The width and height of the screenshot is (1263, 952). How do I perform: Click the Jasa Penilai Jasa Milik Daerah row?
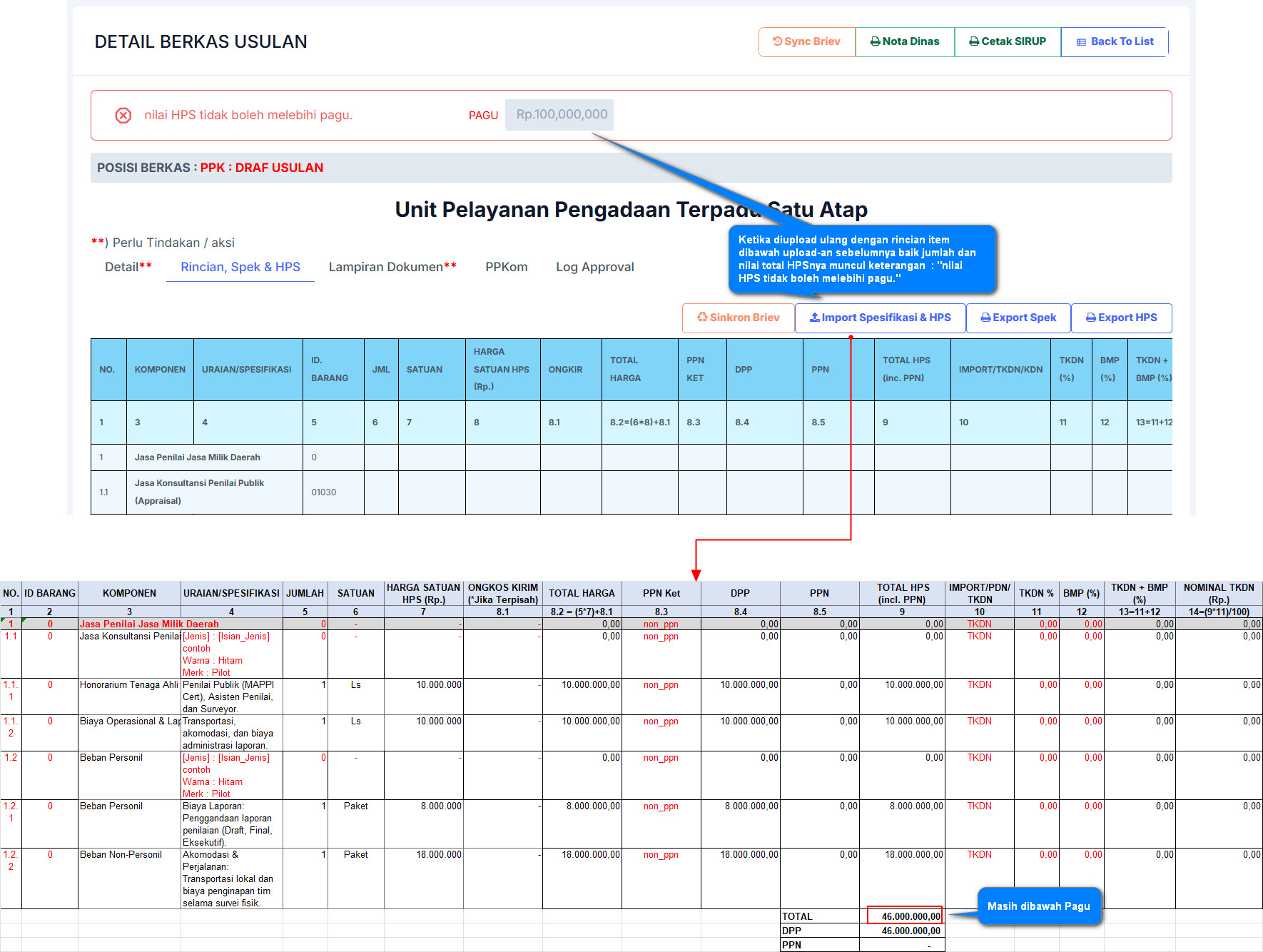197,457
